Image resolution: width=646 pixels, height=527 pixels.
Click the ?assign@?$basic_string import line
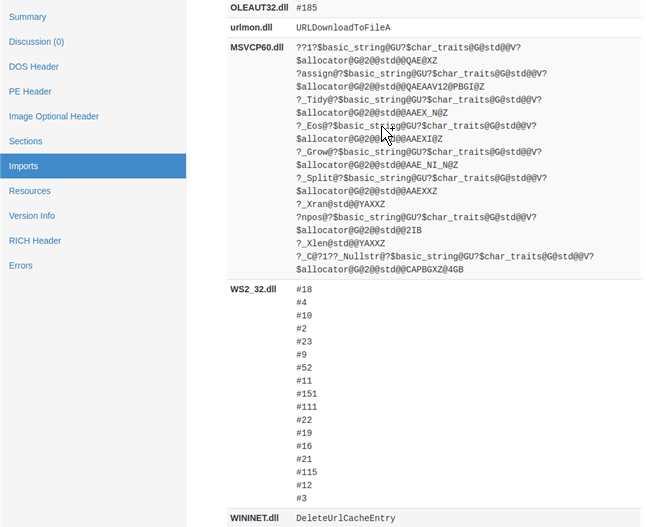point(421,73)
